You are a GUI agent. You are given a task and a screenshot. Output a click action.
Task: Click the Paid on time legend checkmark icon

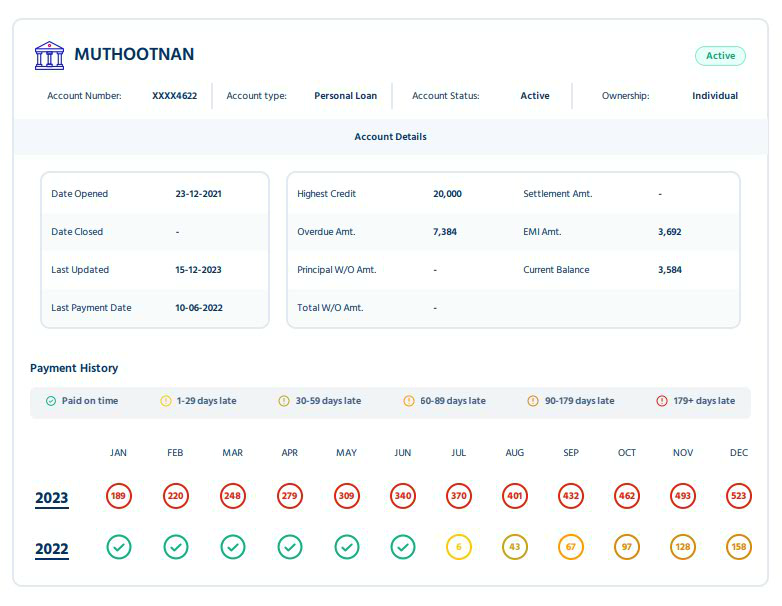(x=51, y=401)
